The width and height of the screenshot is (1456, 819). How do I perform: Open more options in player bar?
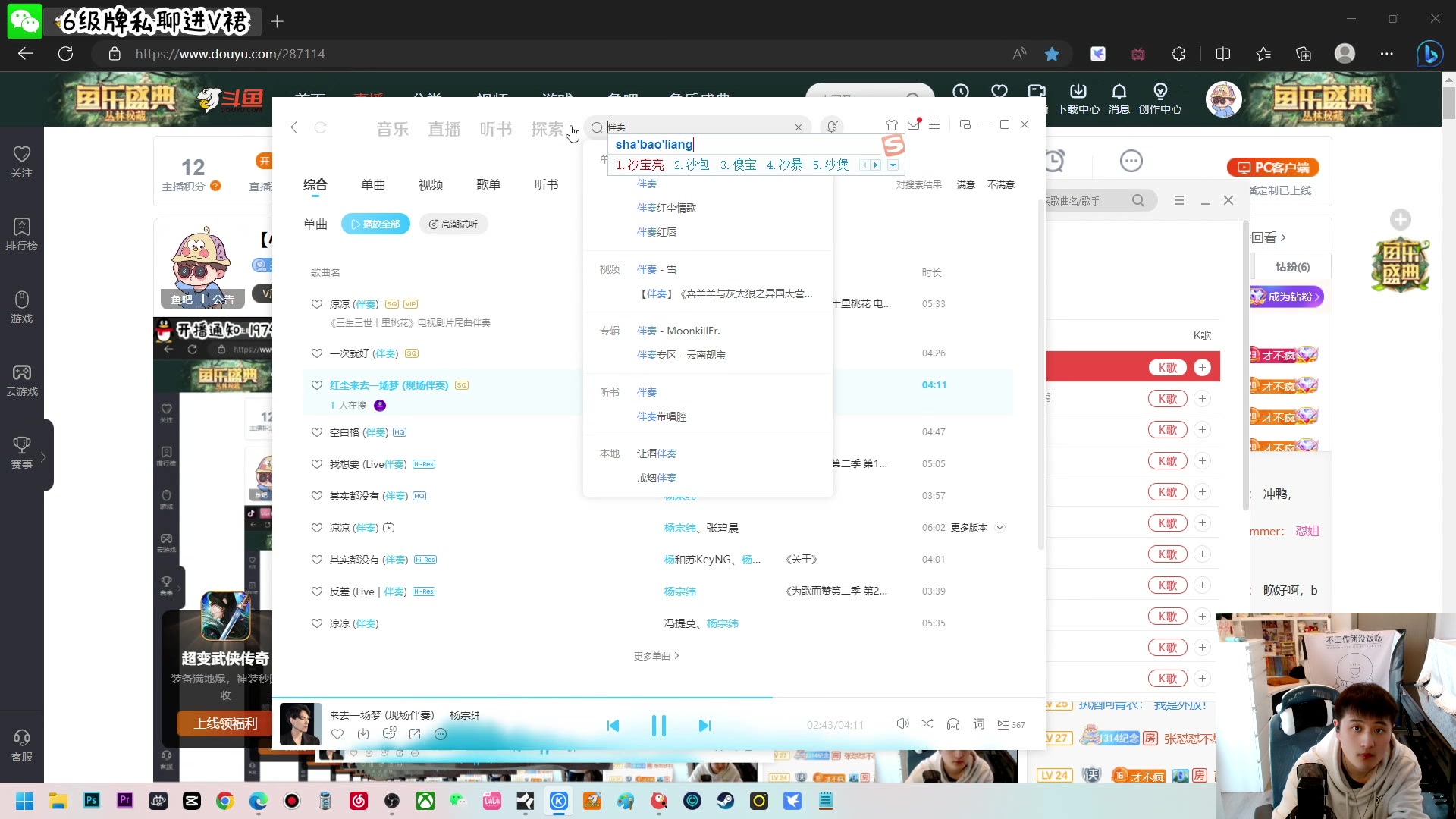[441, 733]
